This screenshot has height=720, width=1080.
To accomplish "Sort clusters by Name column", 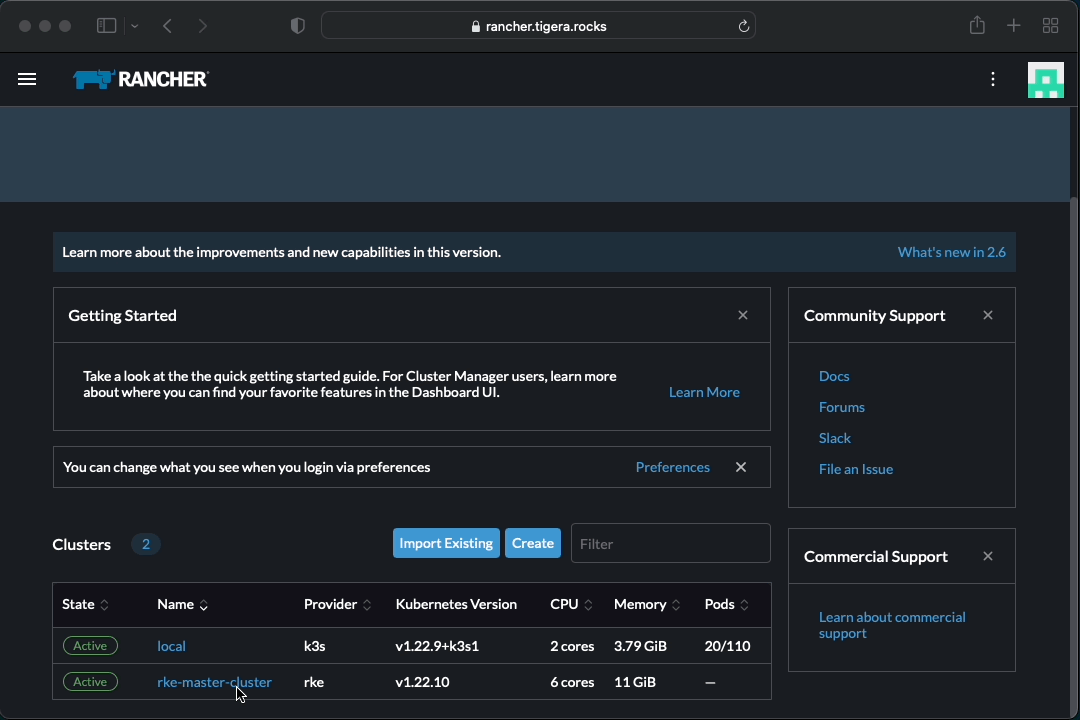I will [183, 604].
